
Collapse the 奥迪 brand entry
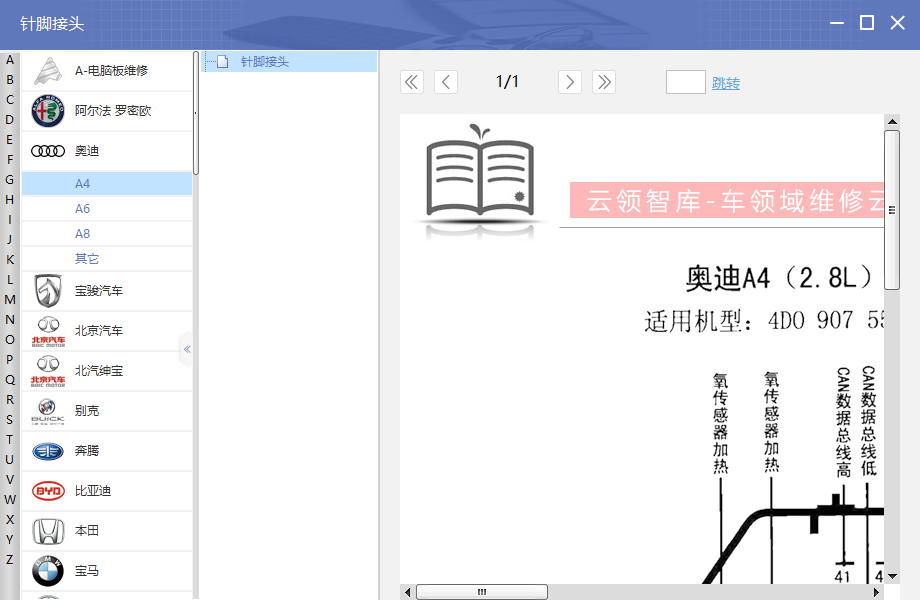pos(107,151)
